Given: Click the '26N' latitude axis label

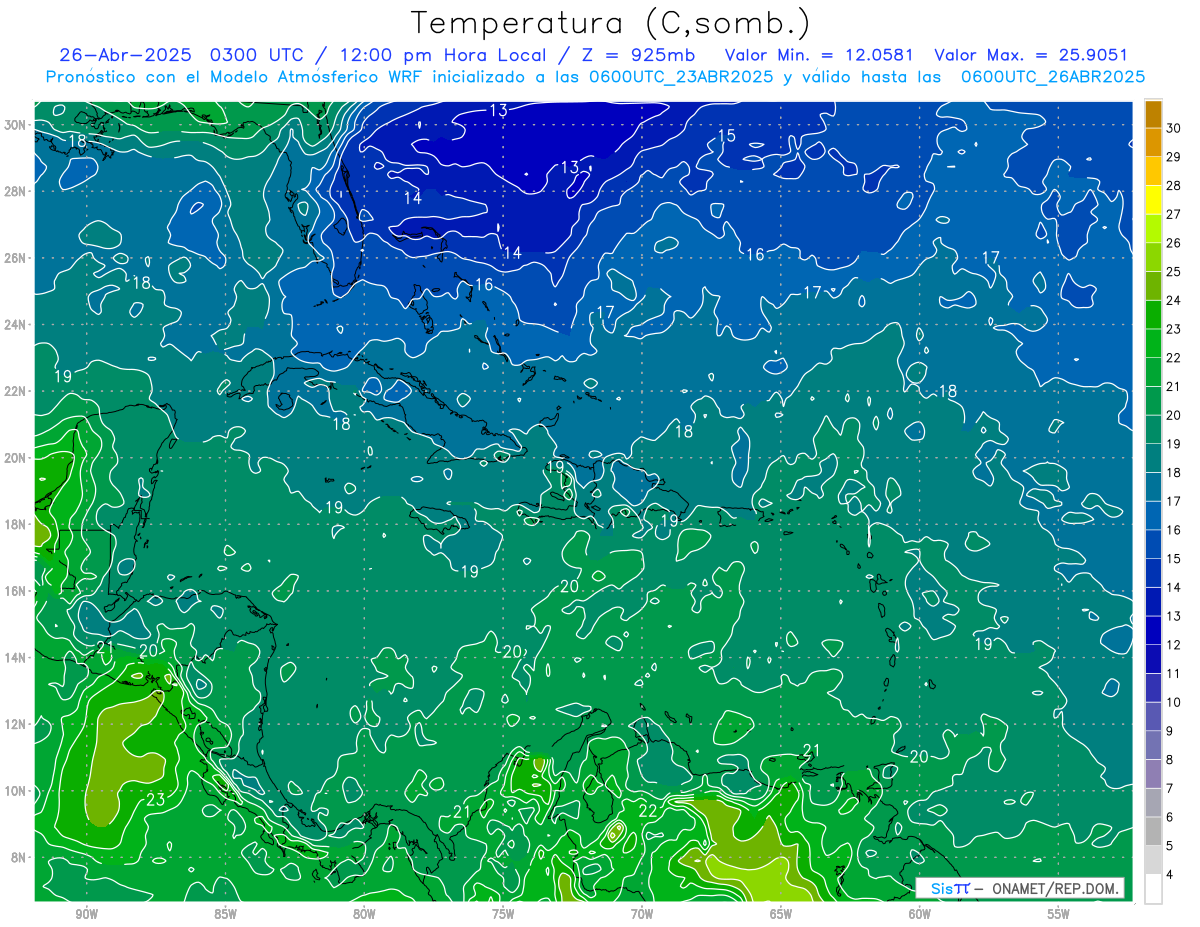Looking at the screenshot, I should click(x=15, y=257).
